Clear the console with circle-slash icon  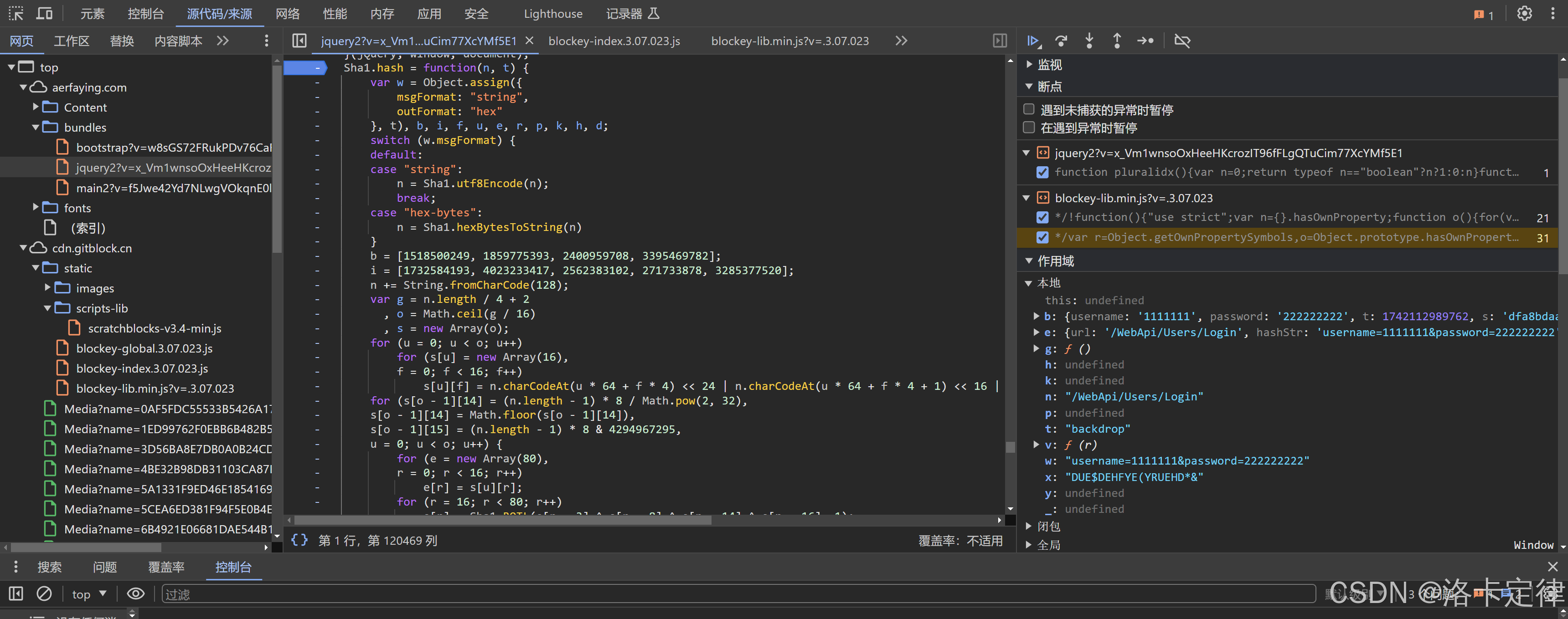(44, 593)
